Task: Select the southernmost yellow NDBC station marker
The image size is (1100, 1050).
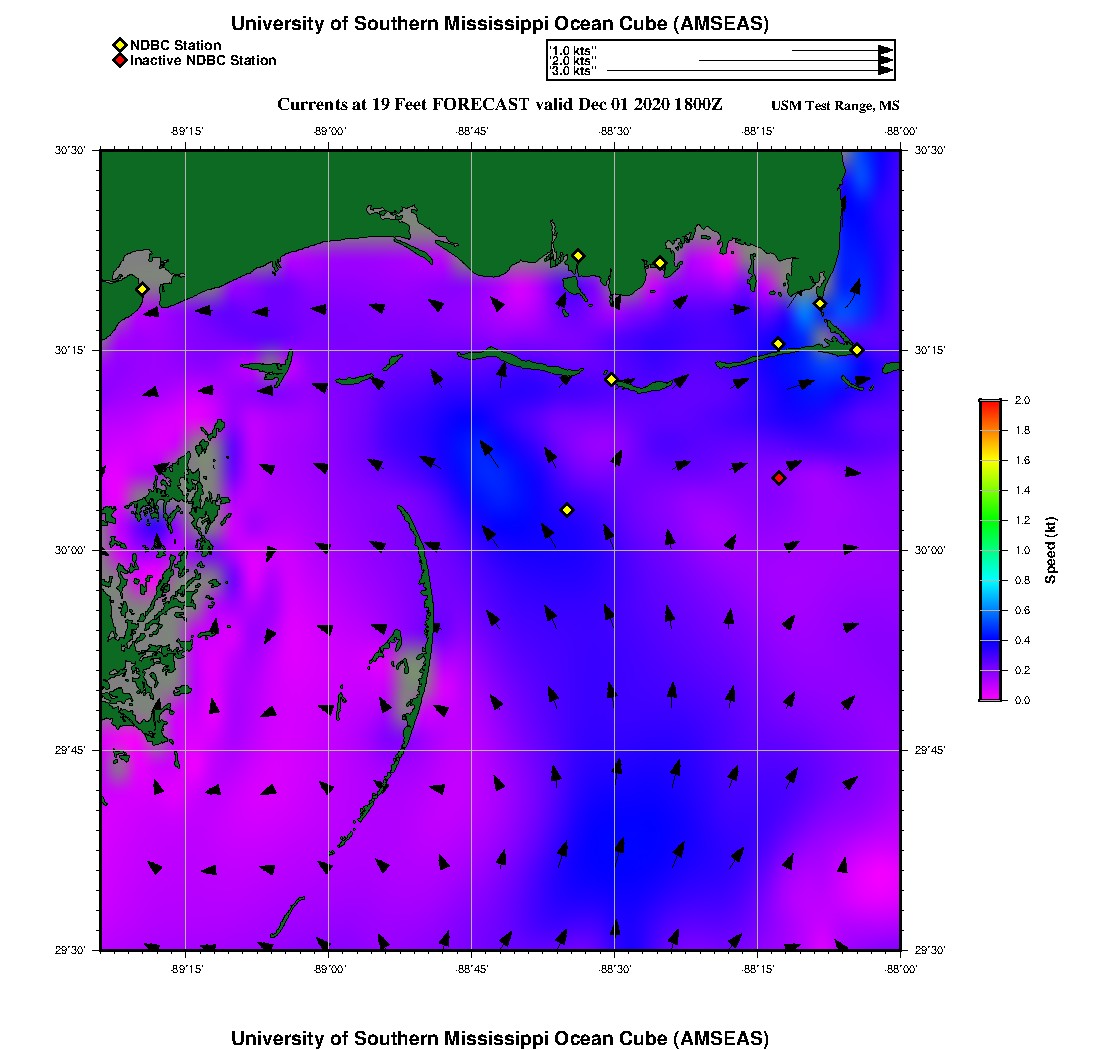Action: 567,510
